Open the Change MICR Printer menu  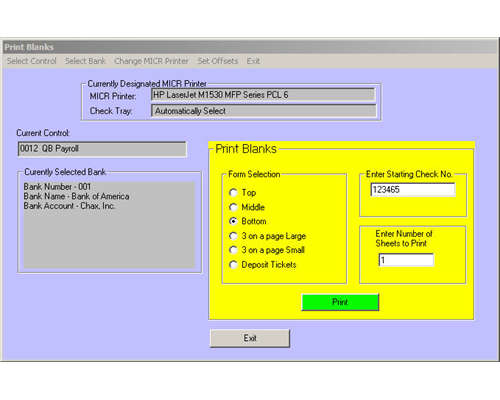coord(151,61)
